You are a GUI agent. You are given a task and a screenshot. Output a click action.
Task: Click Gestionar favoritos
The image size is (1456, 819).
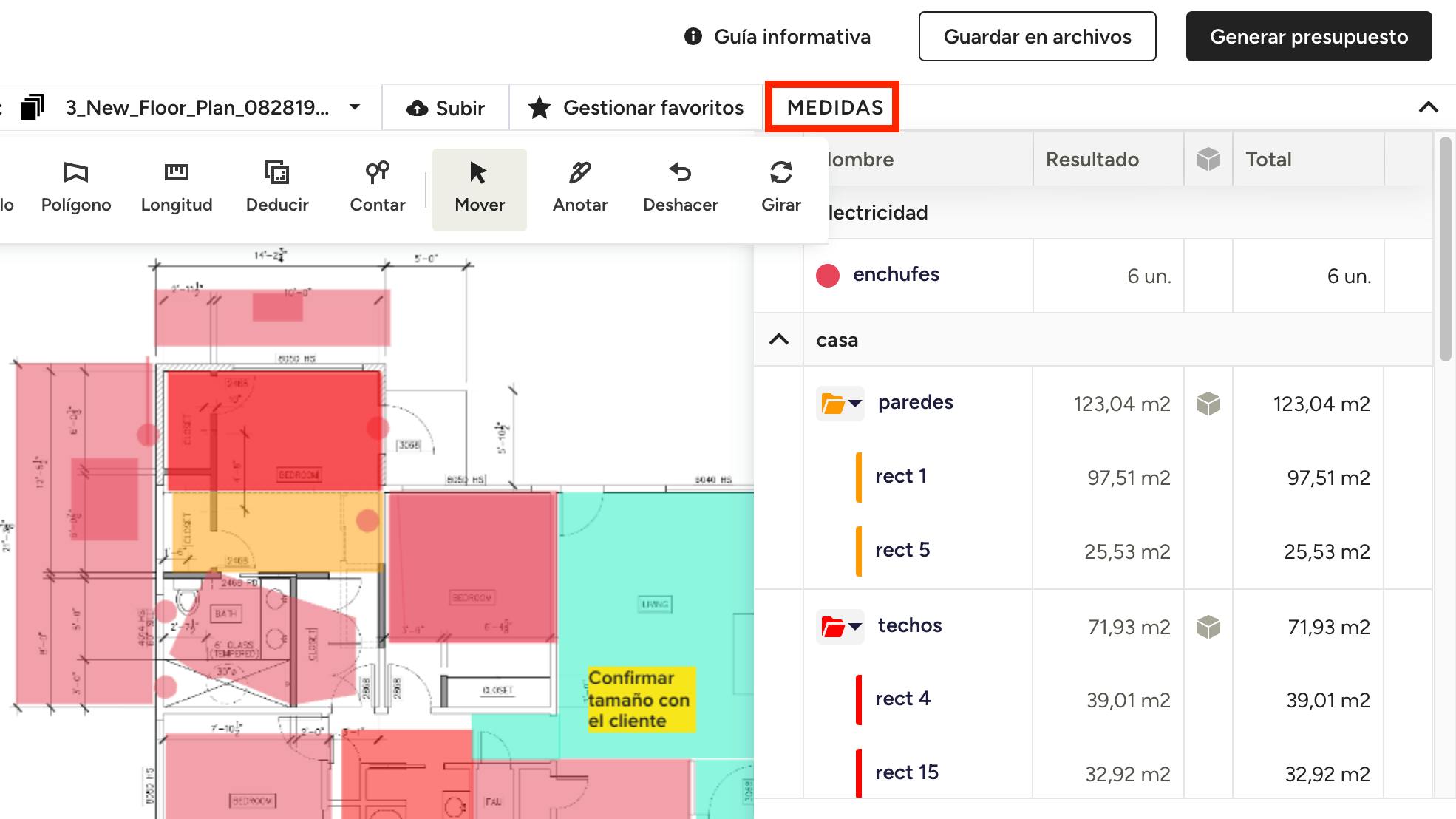tap(636, 107)
